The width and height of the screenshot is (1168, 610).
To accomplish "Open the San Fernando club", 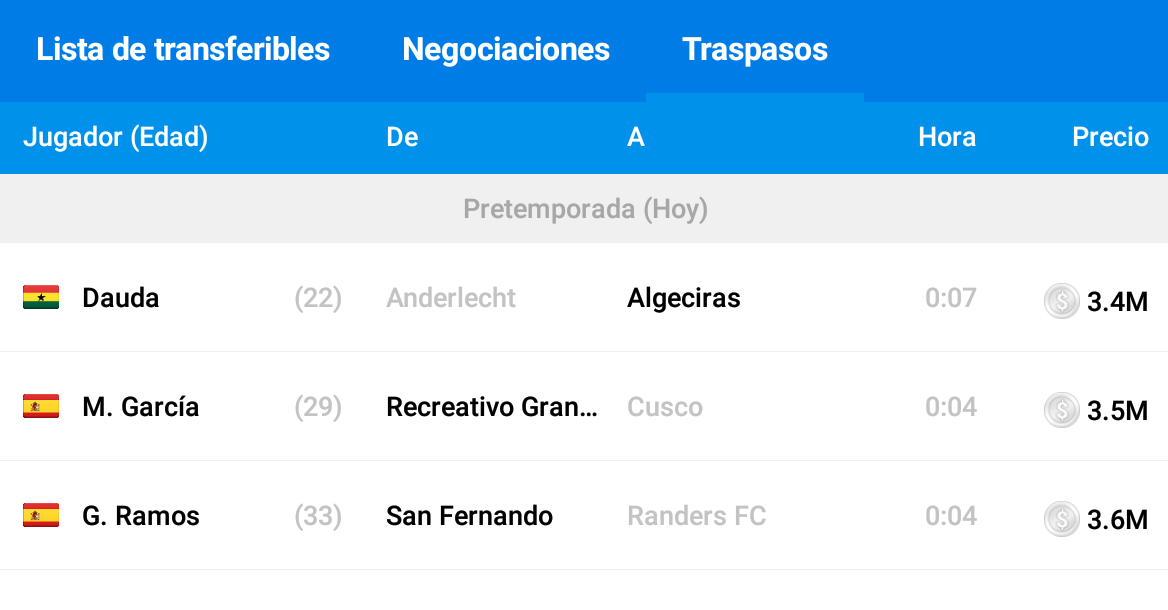I will coord(469,516).
